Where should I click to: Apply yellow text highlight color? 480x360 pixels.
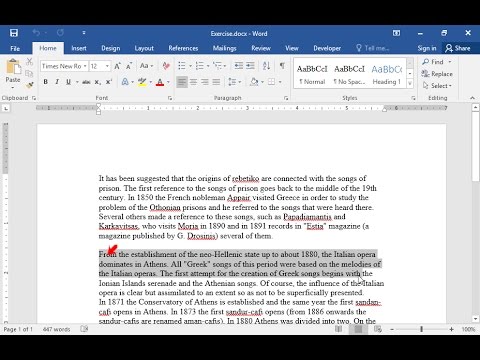(x=142, y=82)
